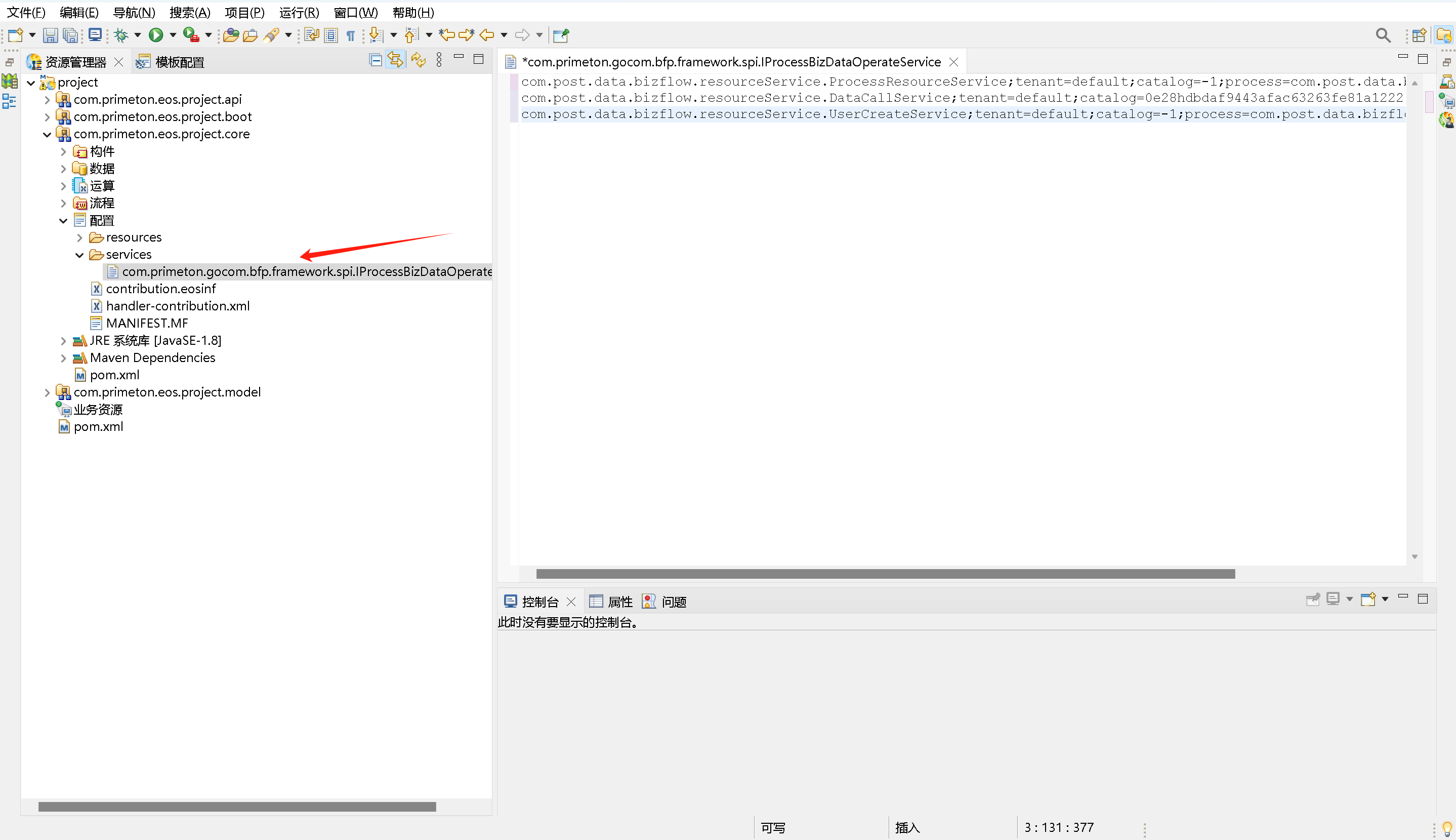This screenshot has height=840, width=1456.
Task: Click the green Run button icon
Action: pos(156,35)
